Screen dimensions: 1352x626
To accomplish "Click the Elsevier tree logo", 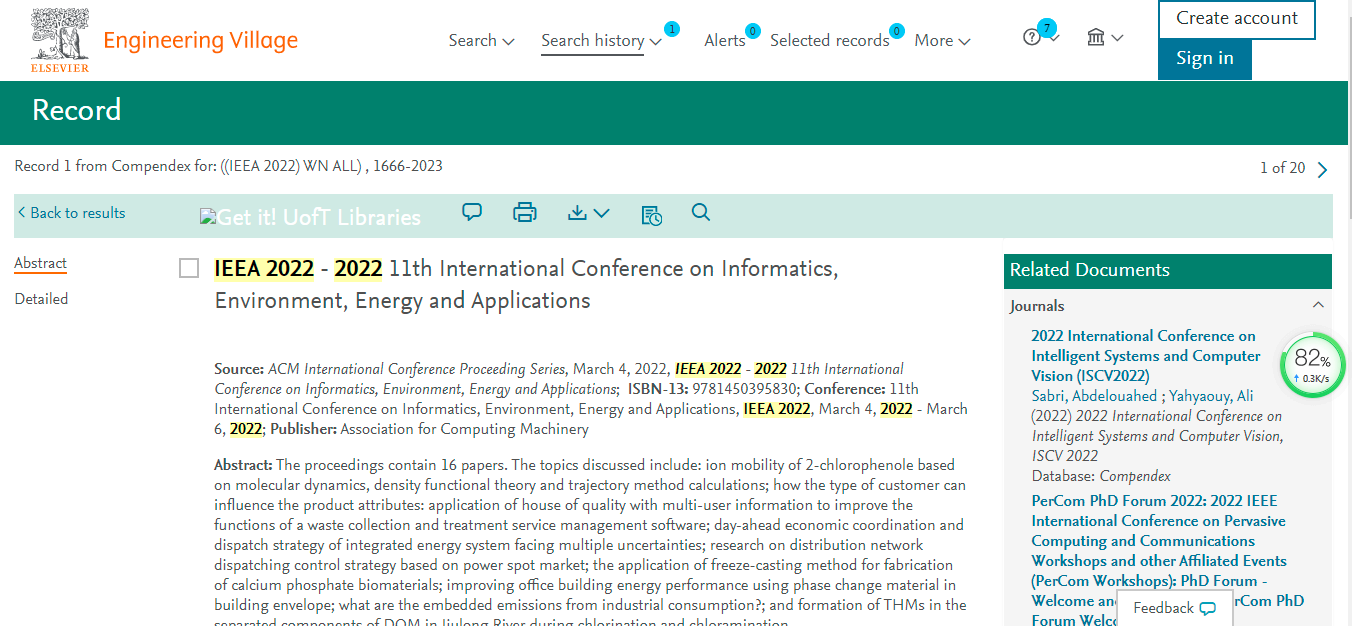I will click(60, 40).
